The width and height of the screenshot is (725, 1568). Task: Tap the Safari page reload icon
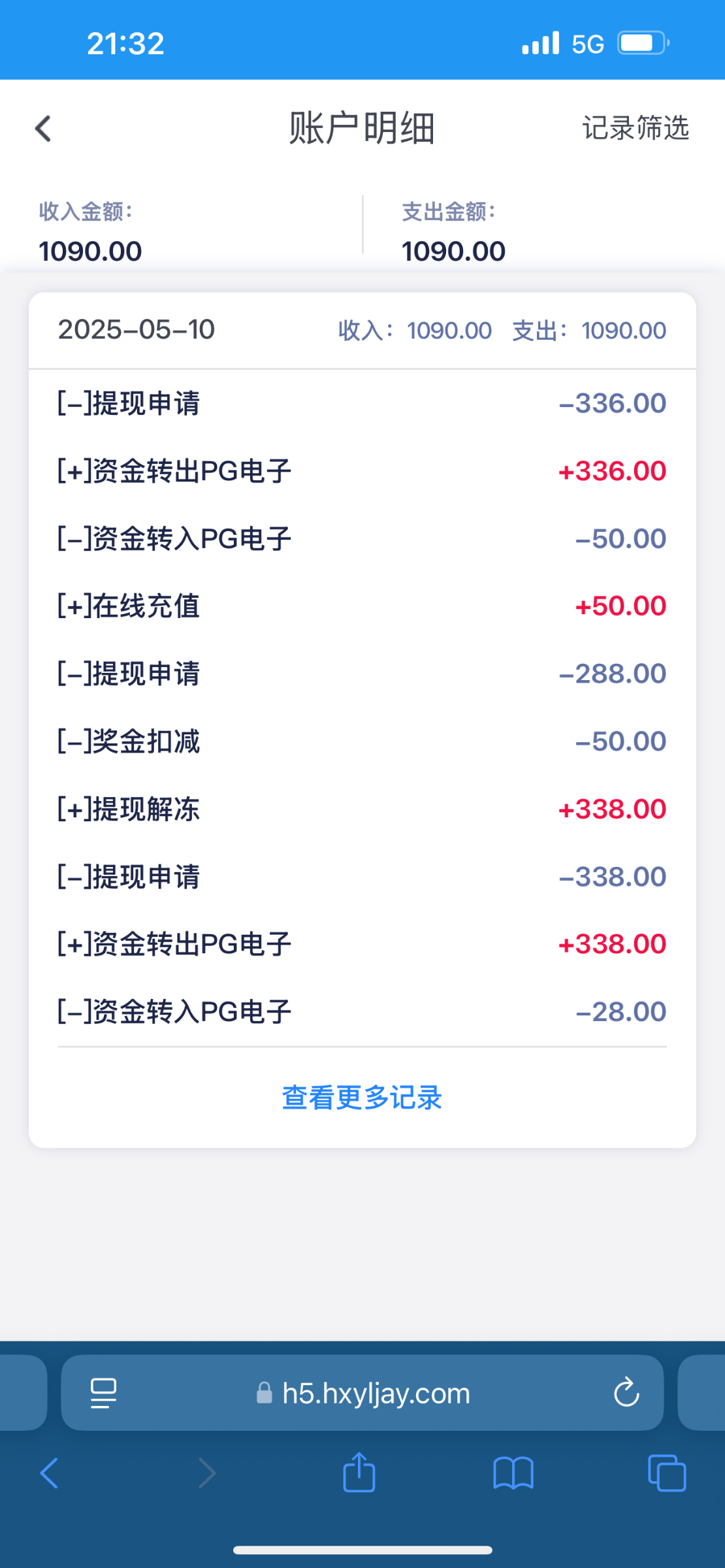tap(626, 1392)
